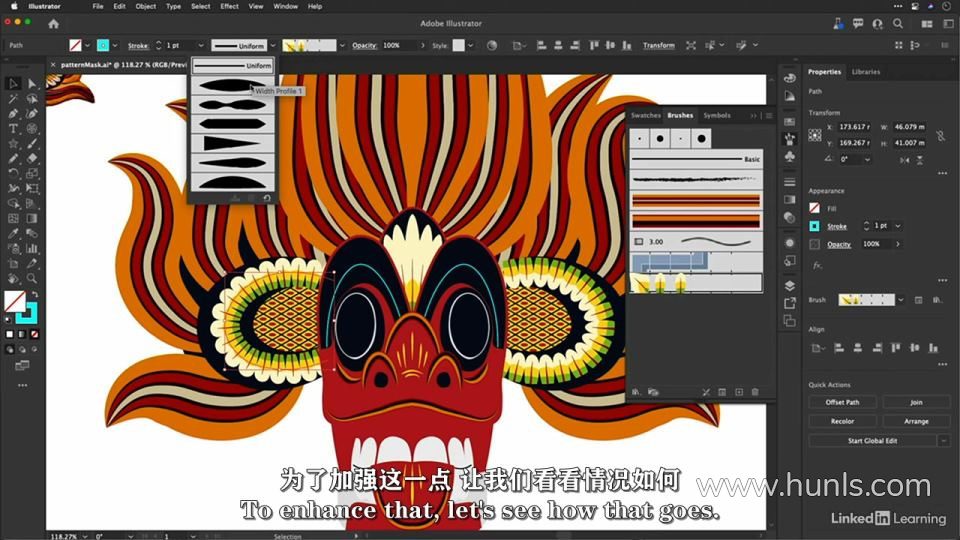Open Brush Libraries menu icon in Brushes panel

click(x=636, y=392)
